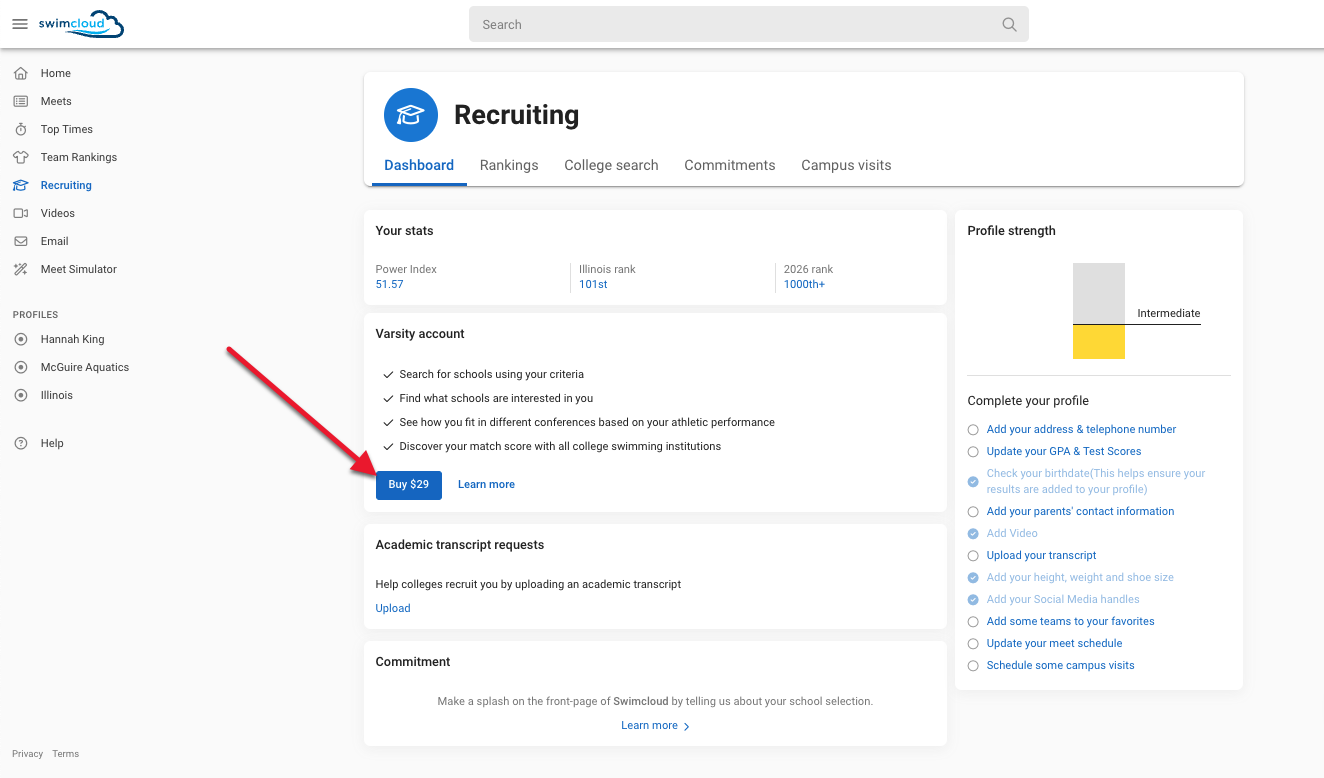Click Schedule some campus visits link

1060,665
